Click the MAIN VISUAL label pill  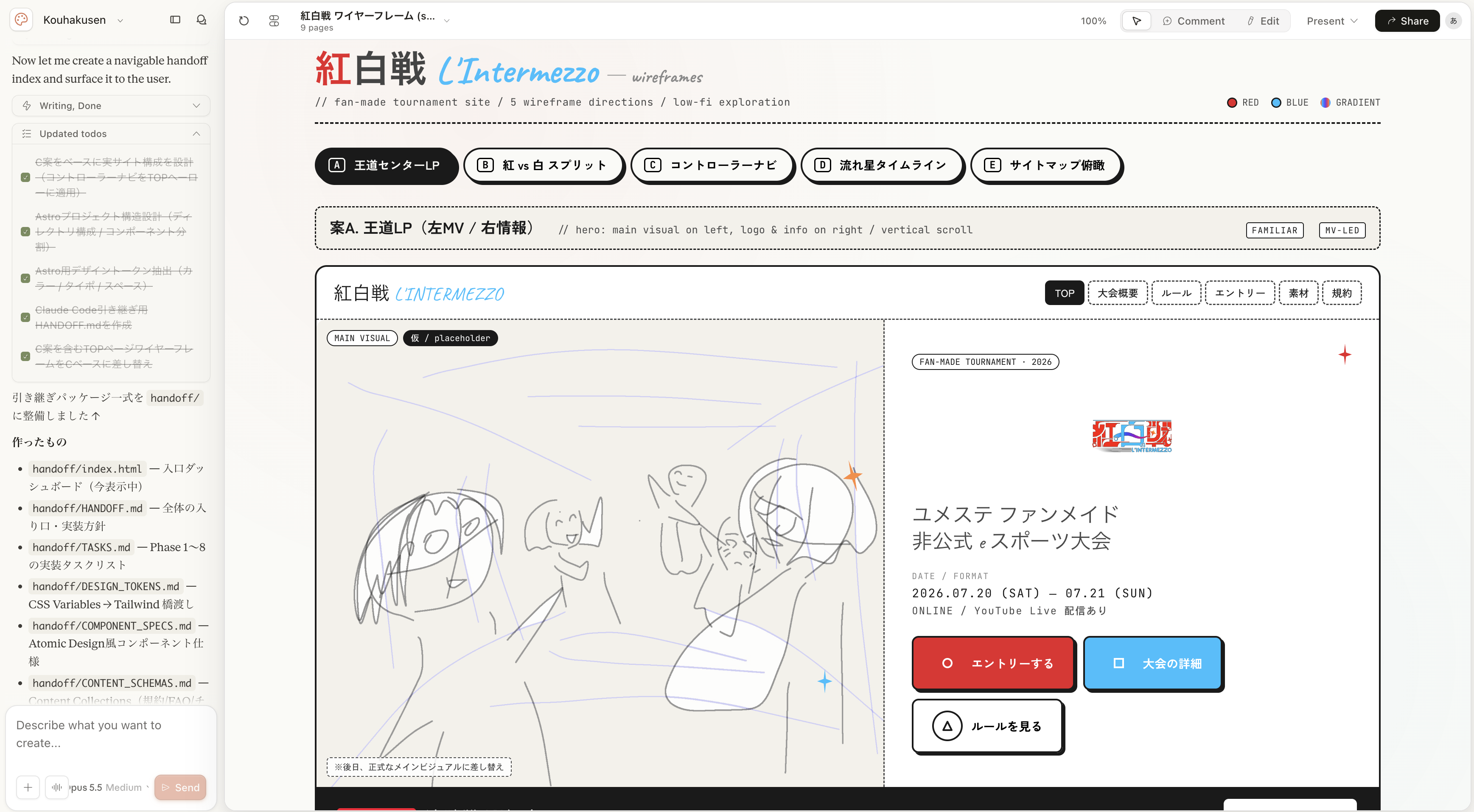coord(362,338)
